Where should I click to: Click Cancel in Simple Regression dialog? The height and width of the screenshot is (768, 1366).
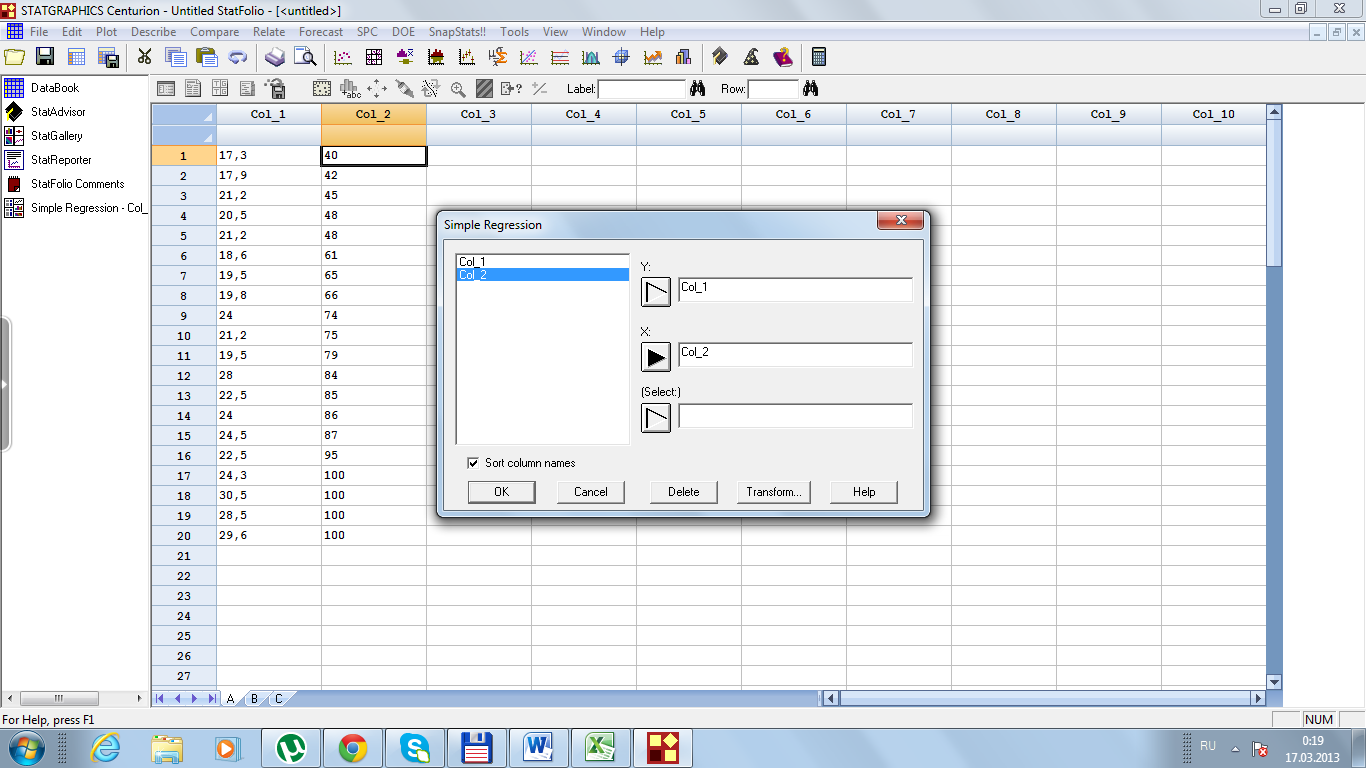tap(591, 492)
